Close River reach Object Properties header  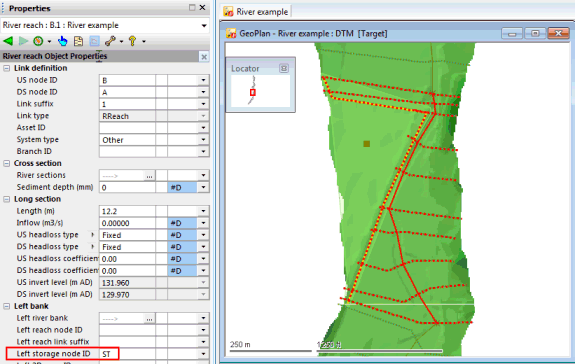[204, 56]
